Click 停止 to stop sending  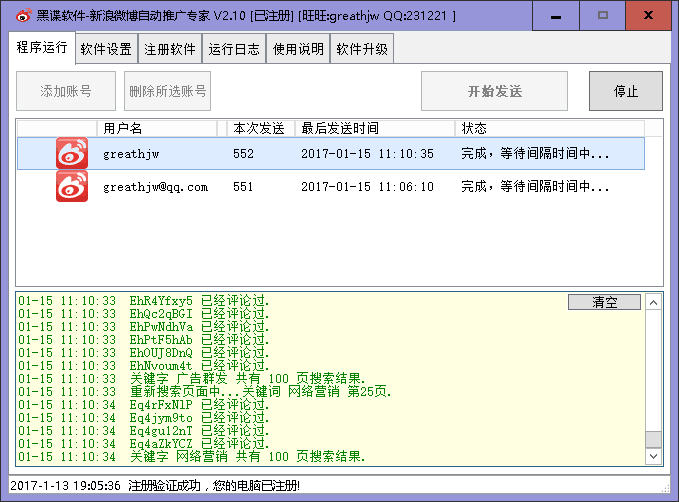click(x=626, y=91)
